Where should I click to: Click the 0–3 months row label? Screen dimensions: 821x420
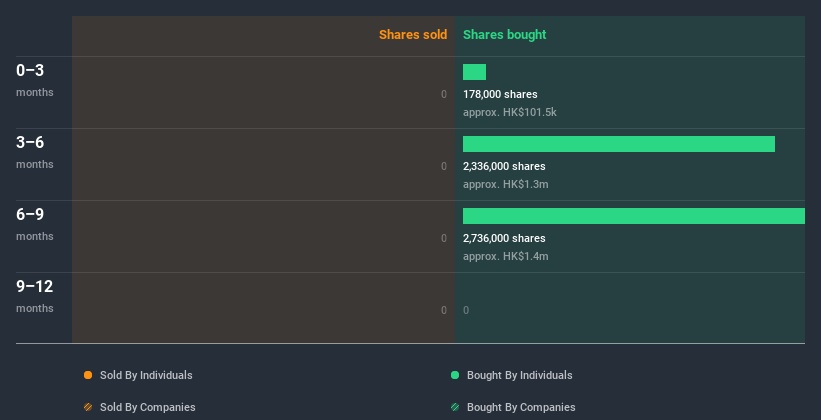(x=35, y=80)
